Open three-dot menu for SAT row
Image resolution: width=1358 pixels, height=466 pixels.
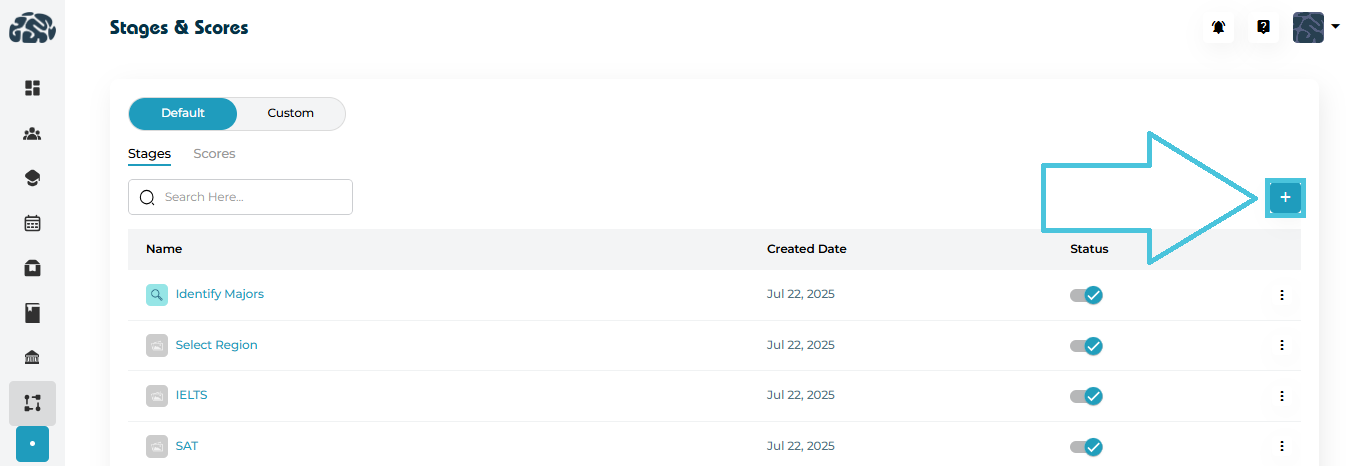1281,446
